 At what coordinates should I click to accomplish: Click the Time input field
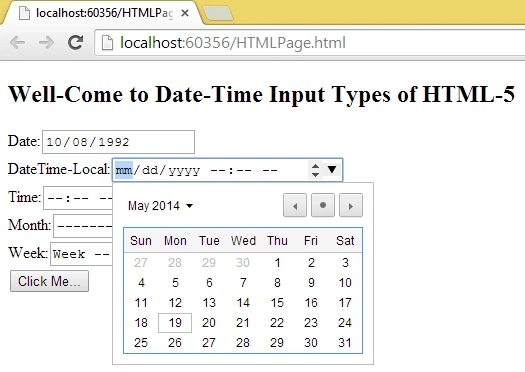click(x=78, y=198)
